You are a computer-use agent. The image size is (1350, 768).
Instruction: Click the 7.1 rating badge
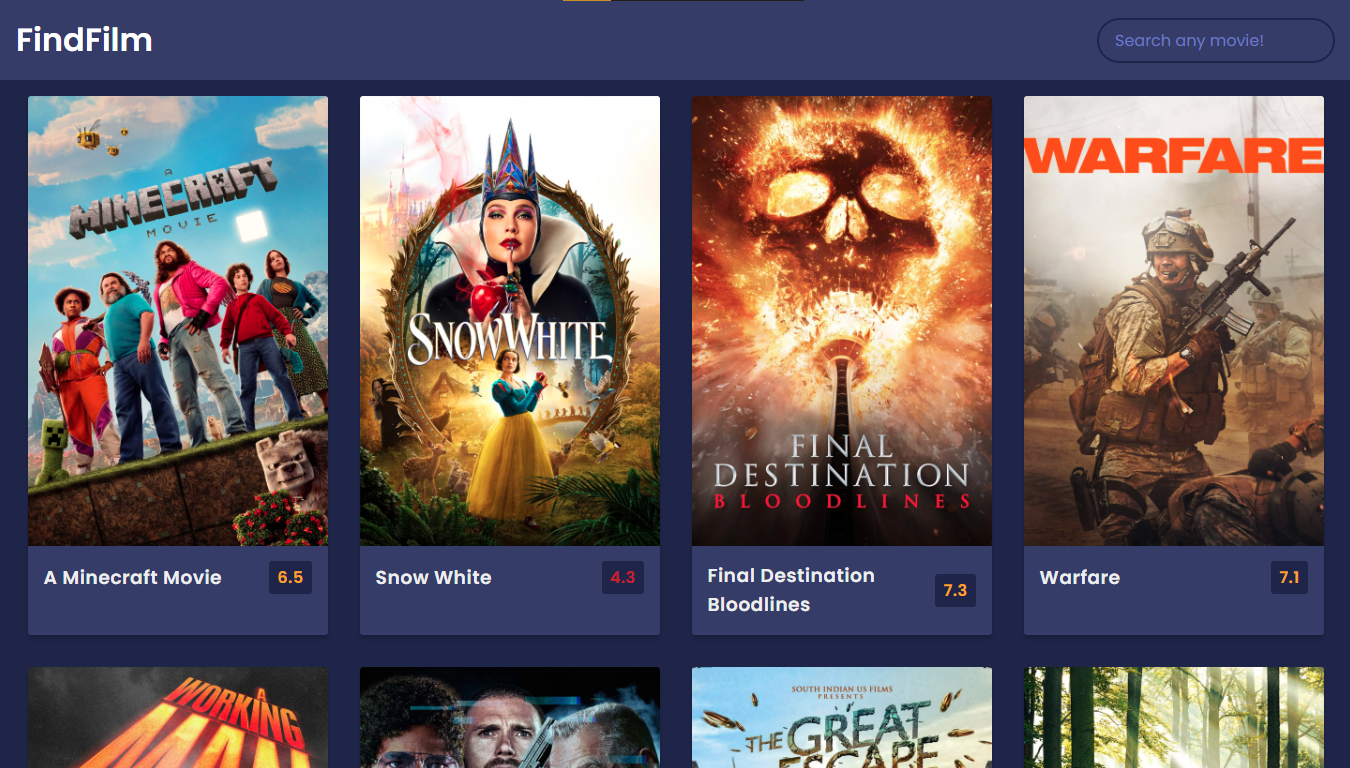click(1289, 578)
